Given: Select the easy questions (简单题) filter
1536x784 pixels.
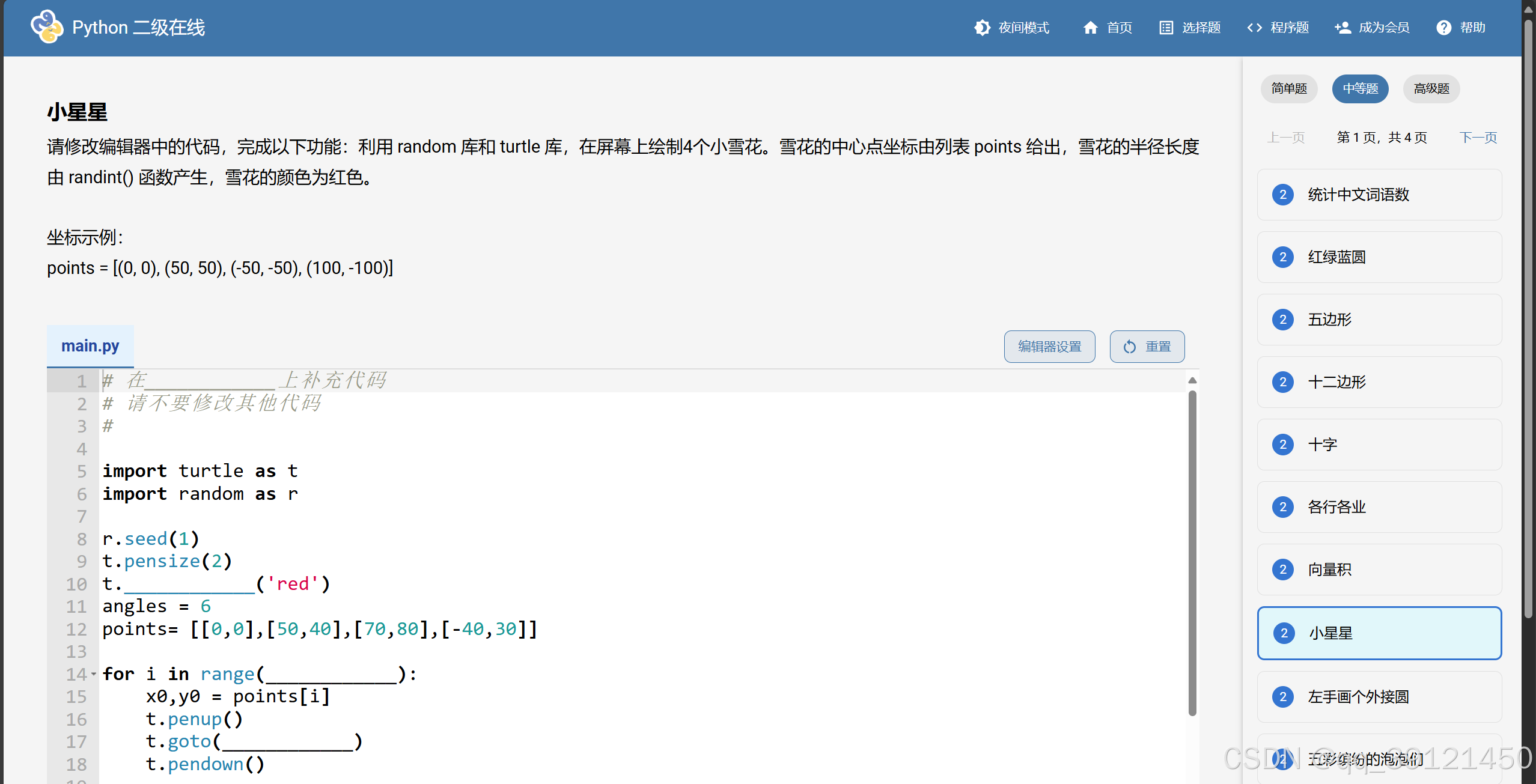Looking at the screenshot, I should click(x=1288, y=89).
